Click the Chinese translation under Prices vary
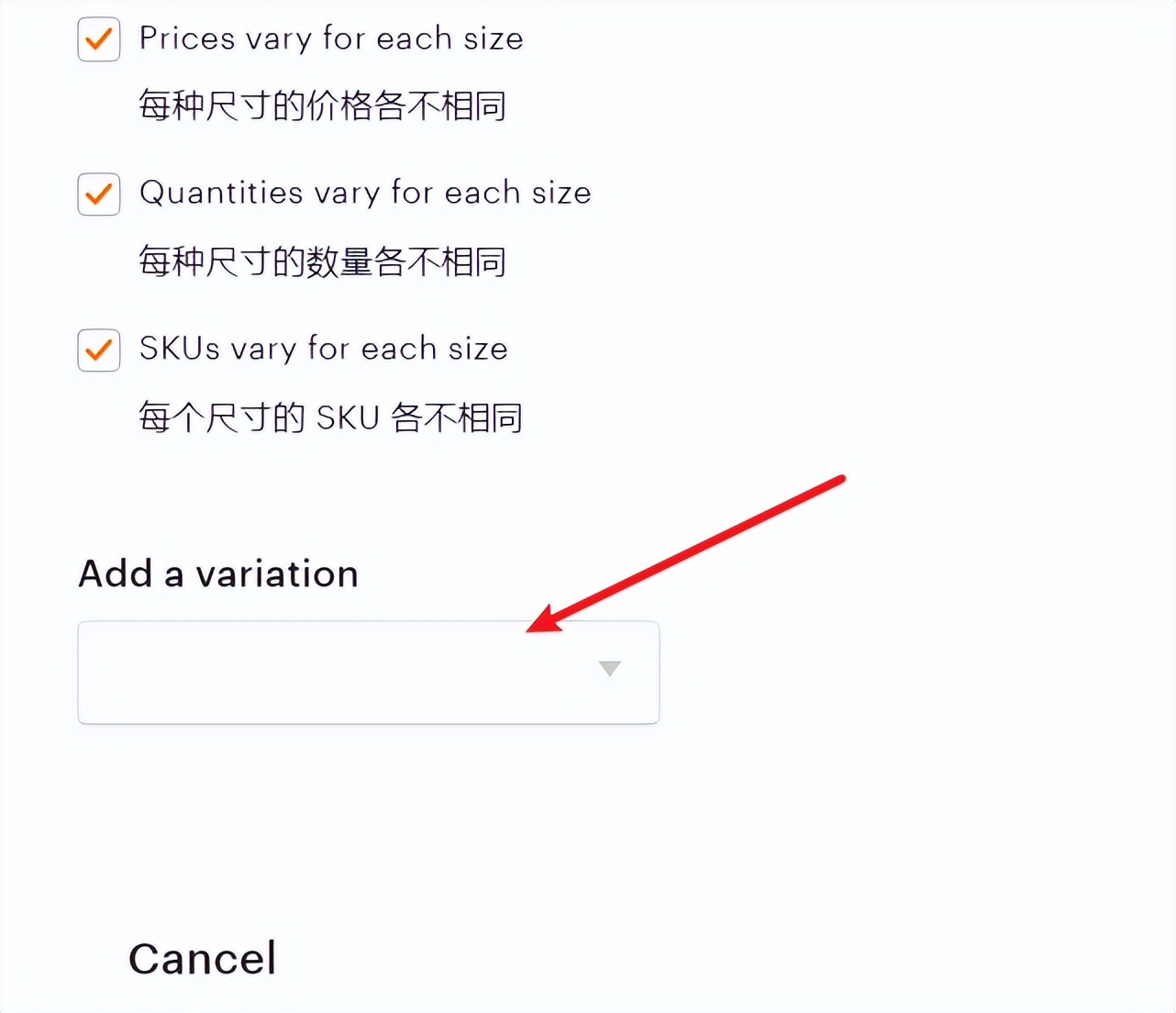The height and width of the screenshot is (1013, 1176). (322, 106)
